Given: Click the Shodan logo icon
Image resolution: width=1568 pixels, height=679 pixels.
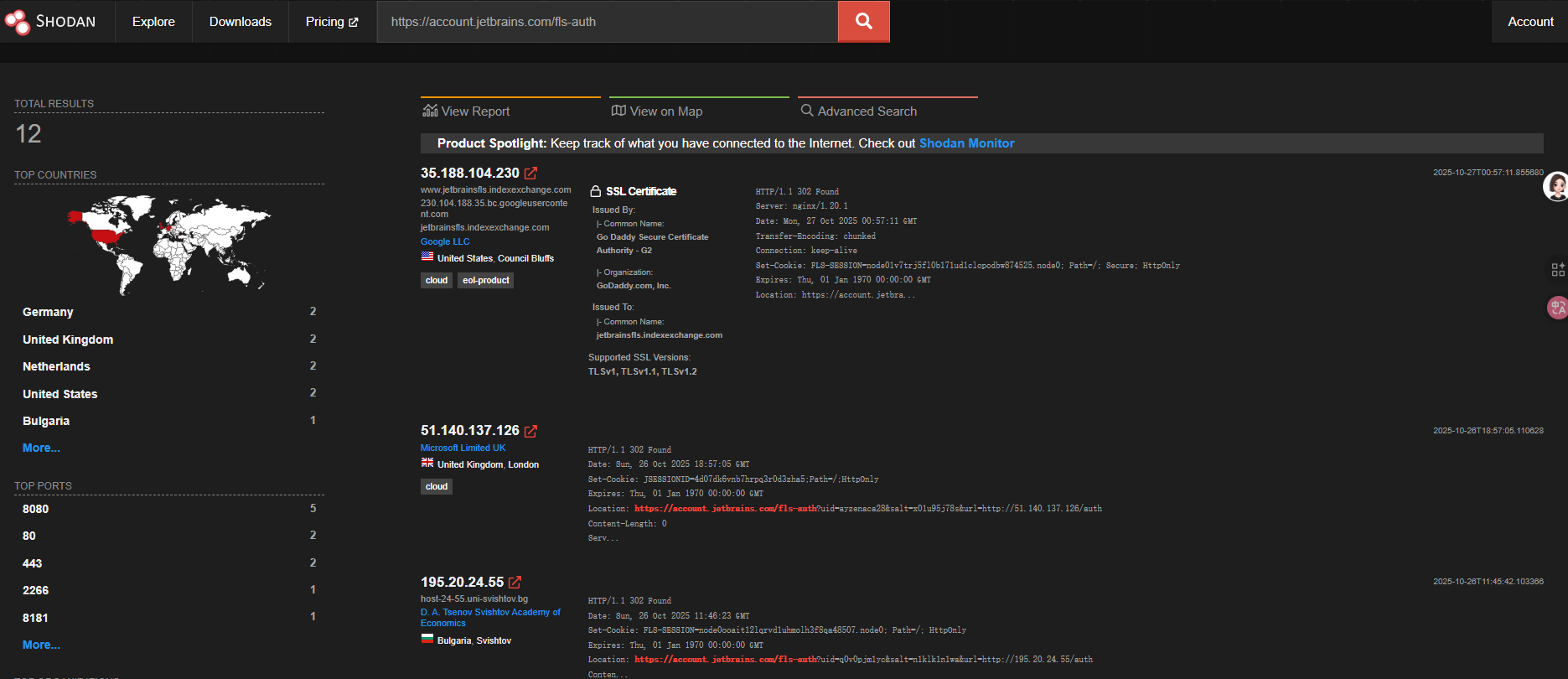Looking at the screenshot, I should tap(17, 22).
